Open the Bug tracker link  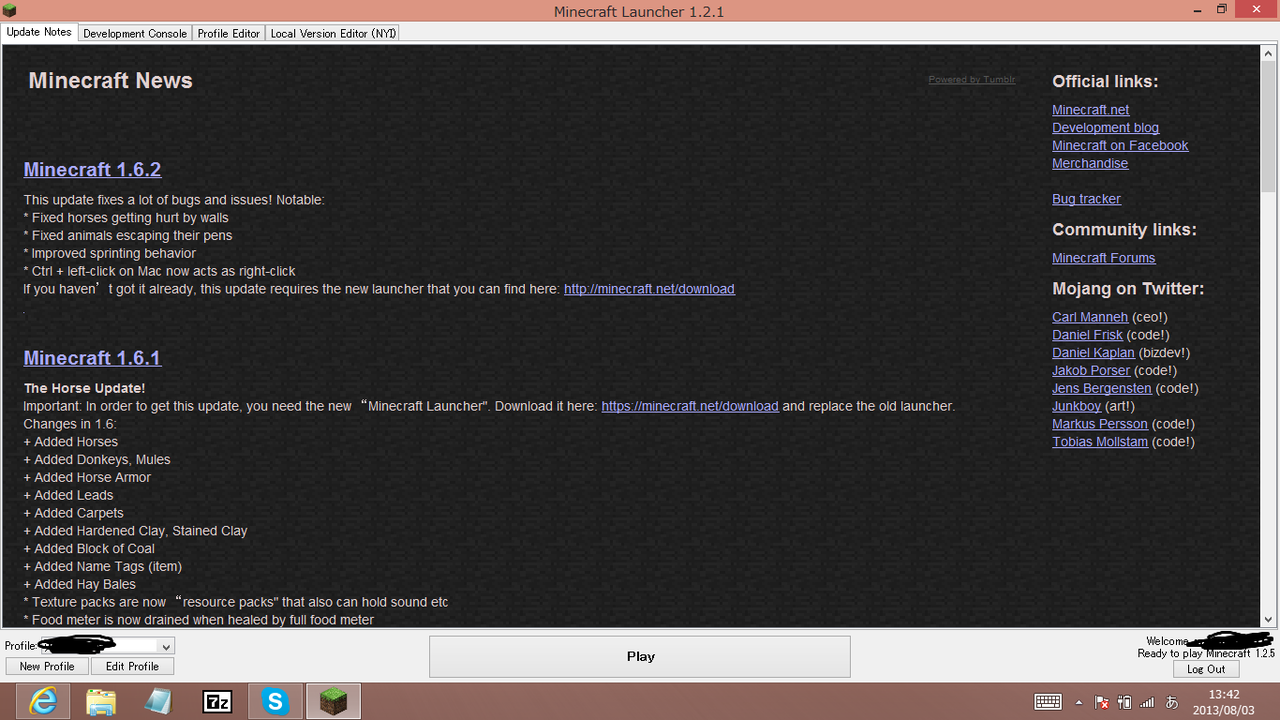coord(1087,199)
